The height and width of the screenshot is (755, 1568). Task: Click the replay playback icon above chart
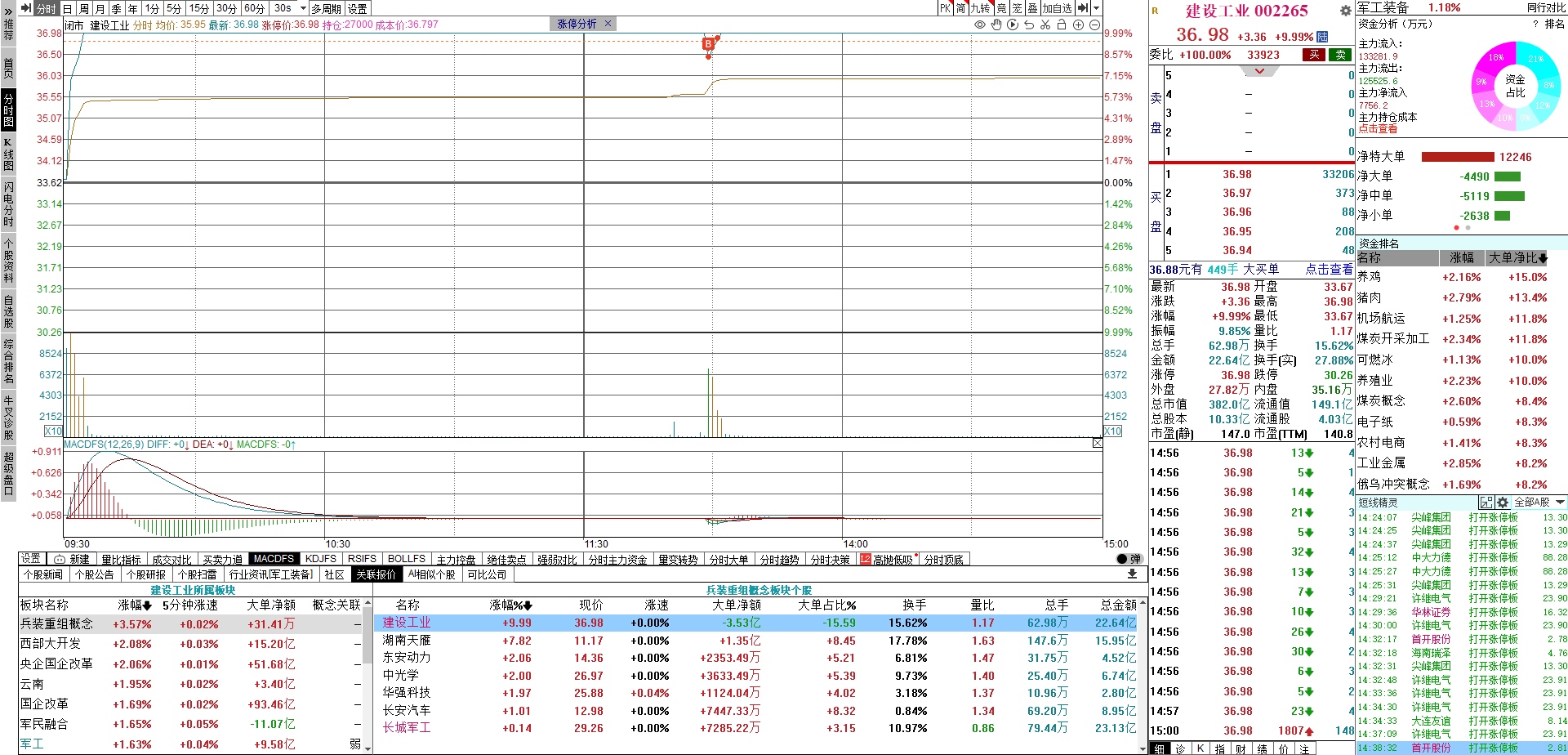pyautogui.click(x=1013, y=25)
